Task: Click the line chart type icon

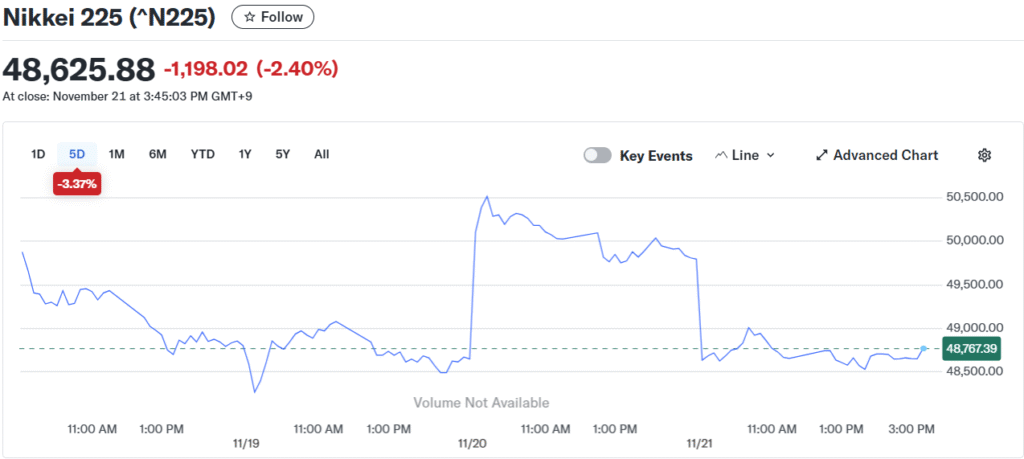Action: 722,155
